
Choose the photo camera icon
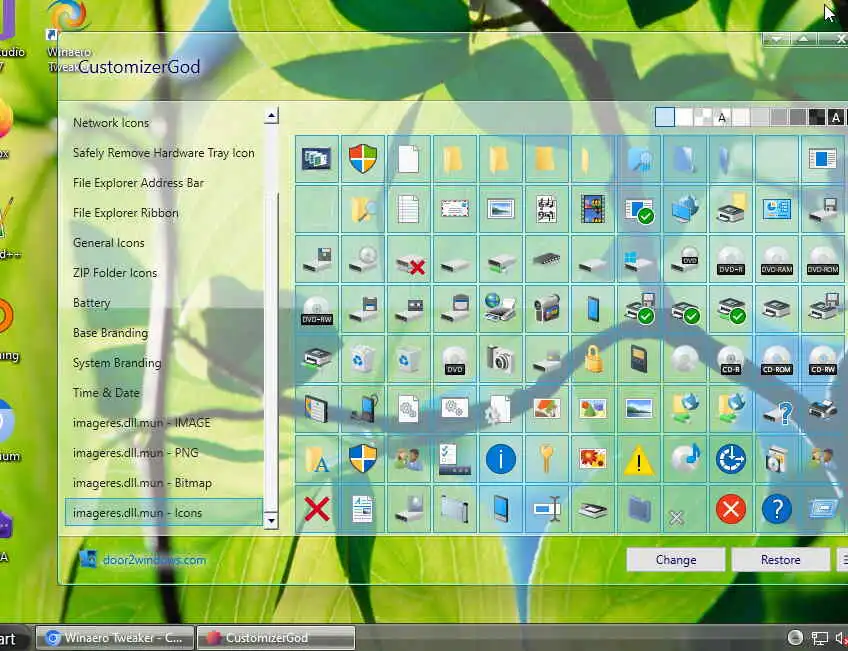pyautogui.click(x=501, y=359)
